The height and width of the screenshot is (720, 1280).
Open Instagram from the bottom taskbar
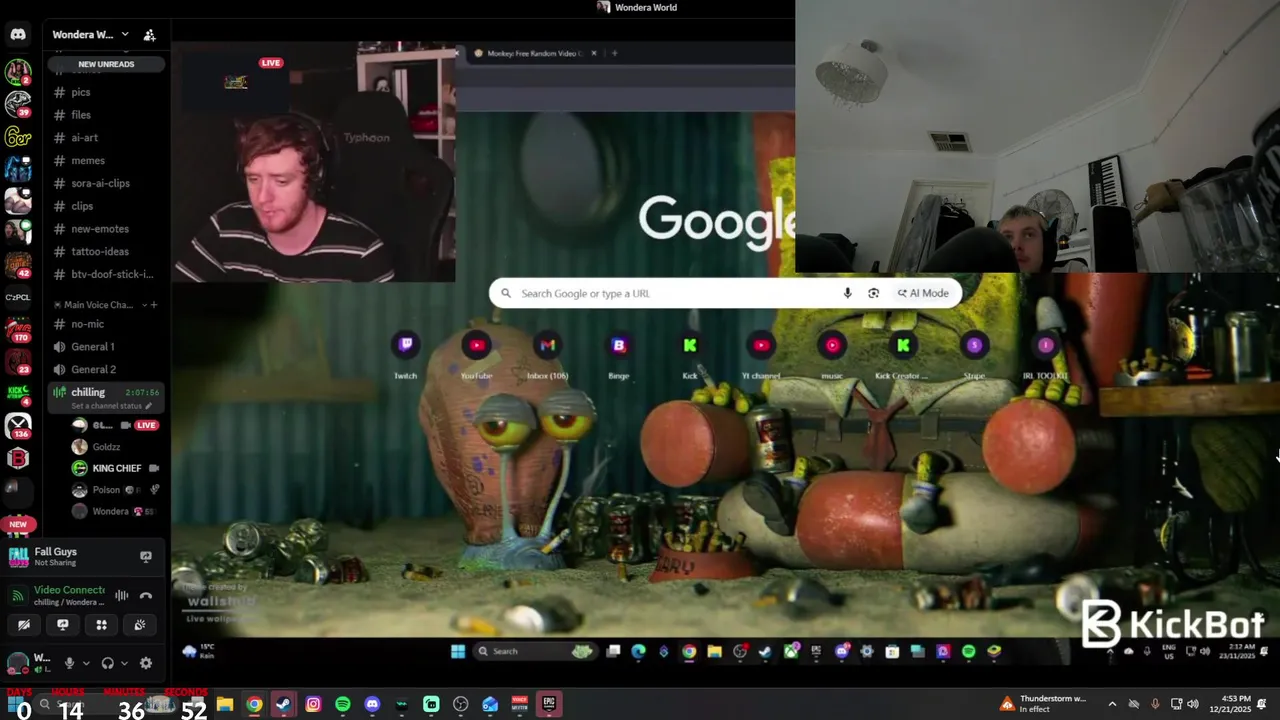[313, 704]
